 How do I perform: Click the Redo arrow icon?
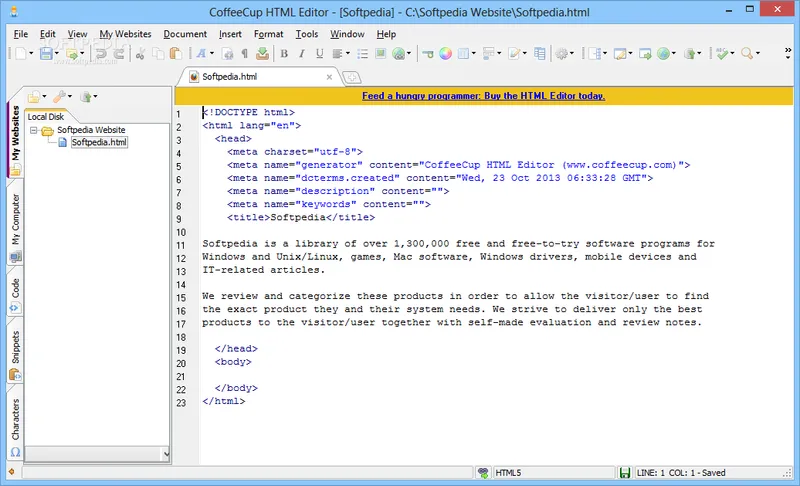119,53
